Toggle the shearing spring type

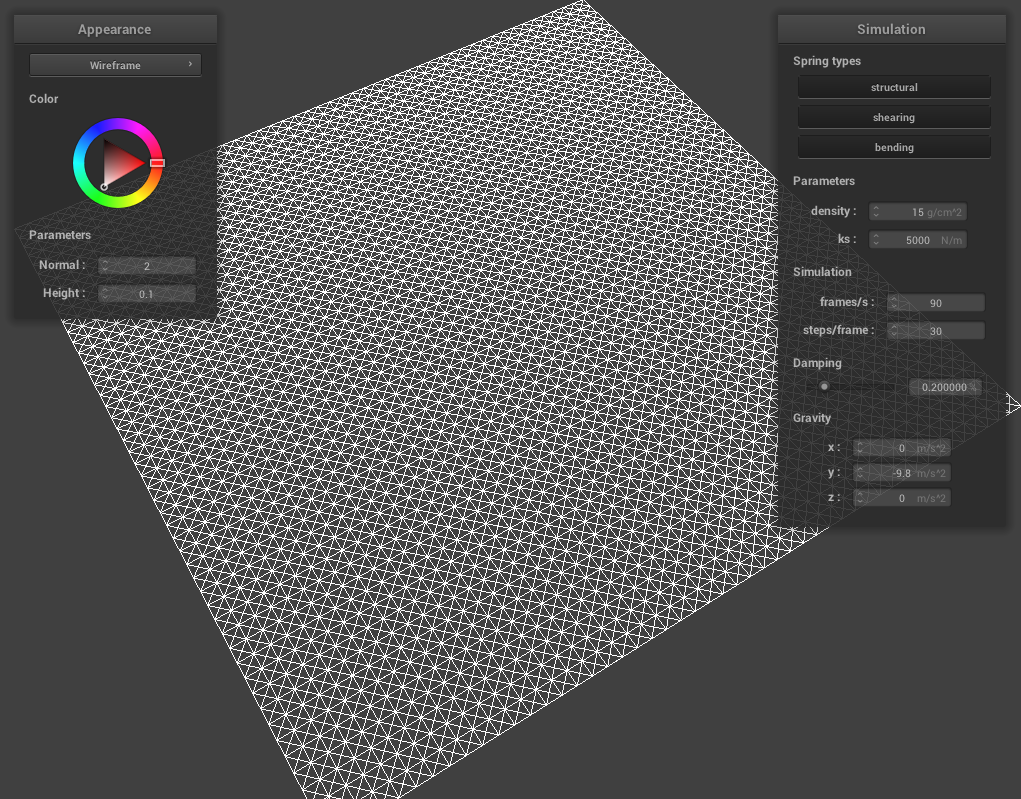(893, 117)
